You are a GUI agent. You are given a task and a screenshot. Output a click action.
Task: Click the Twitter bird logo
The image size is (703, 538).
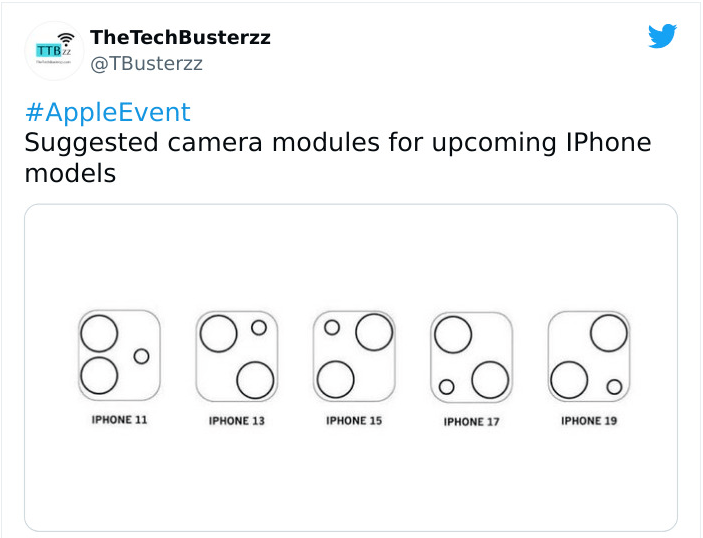(x=662, y=36)
